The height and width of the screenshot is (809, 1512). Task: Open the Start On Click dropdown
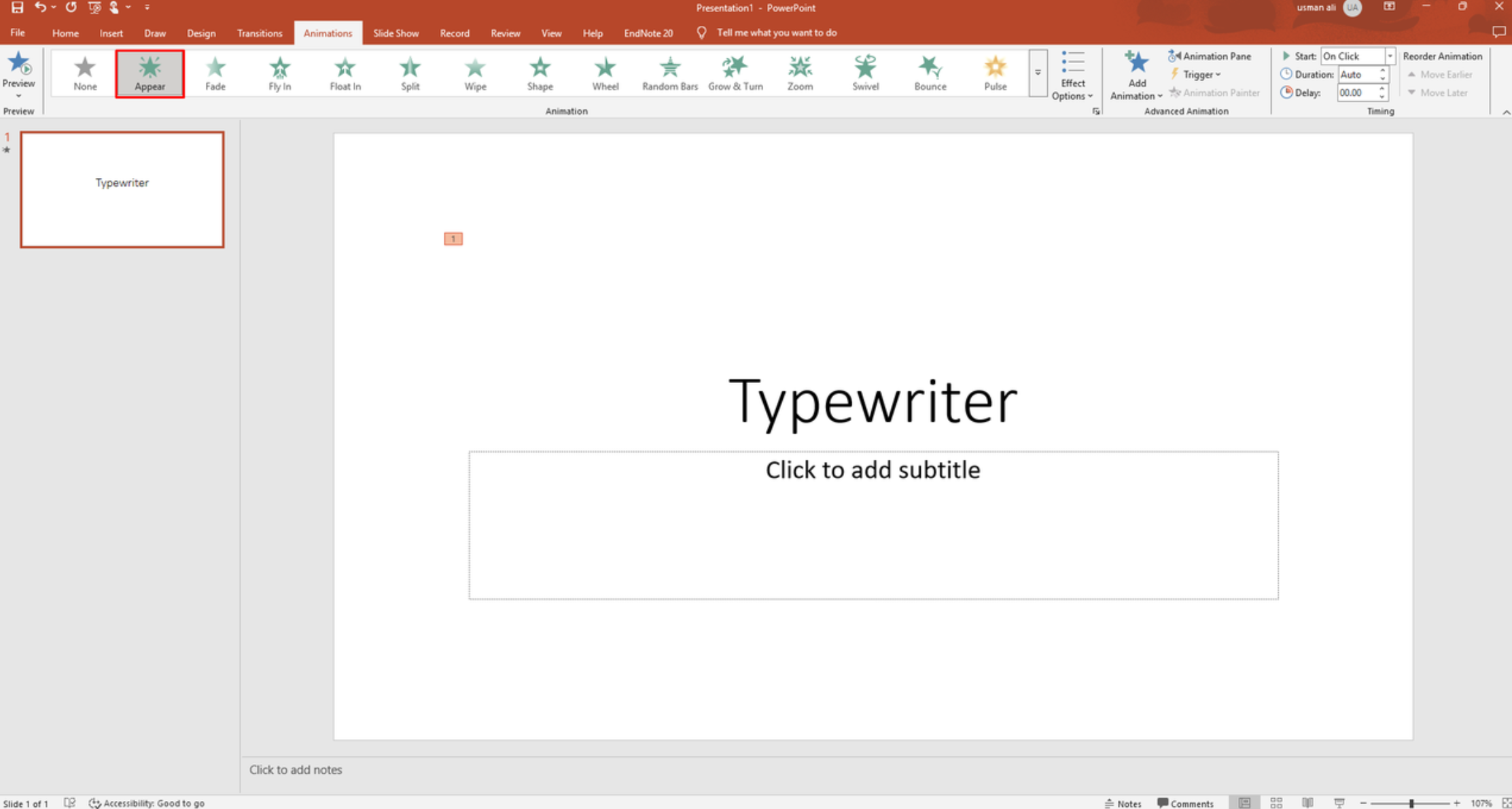[1389, 56]
